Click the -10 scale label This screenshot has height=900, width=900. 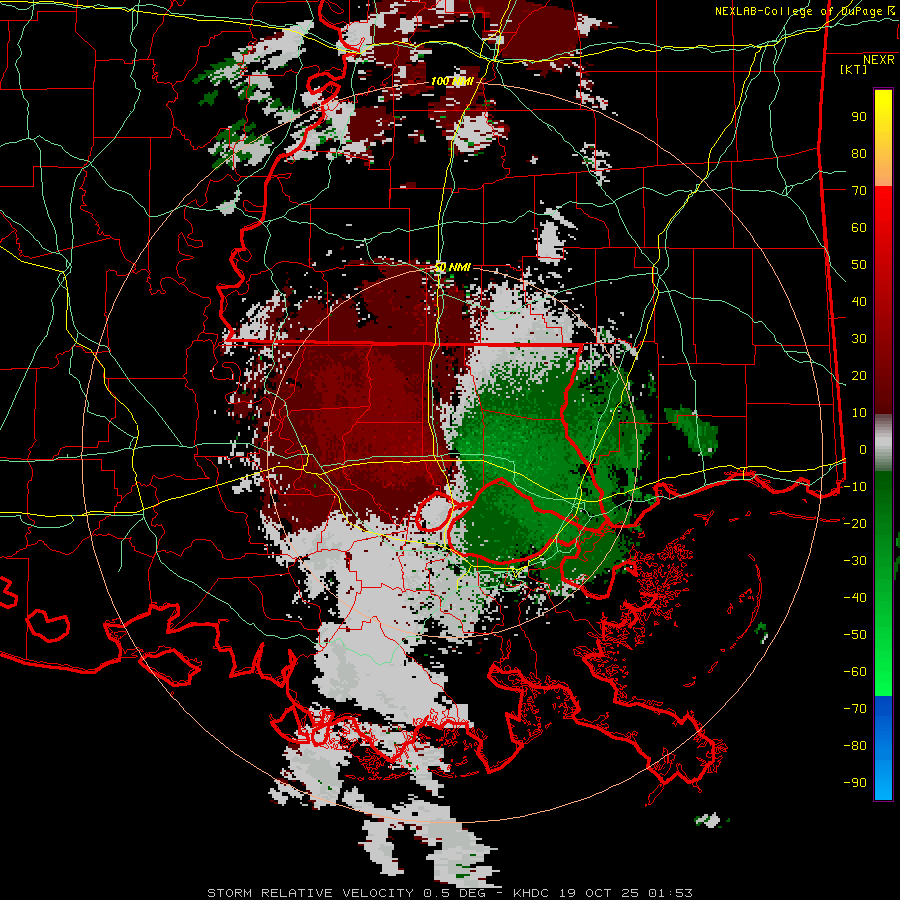[x=855, y=487]
